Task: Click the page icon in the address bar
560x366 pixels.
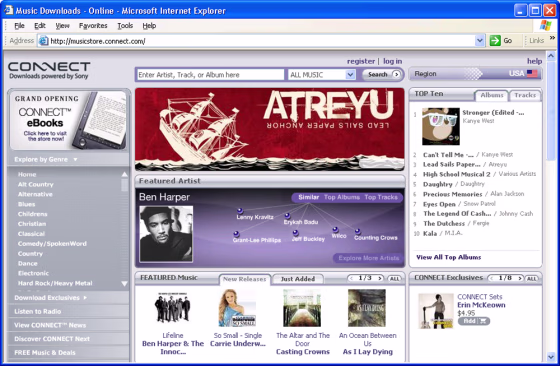Action: tap(43, 41)
